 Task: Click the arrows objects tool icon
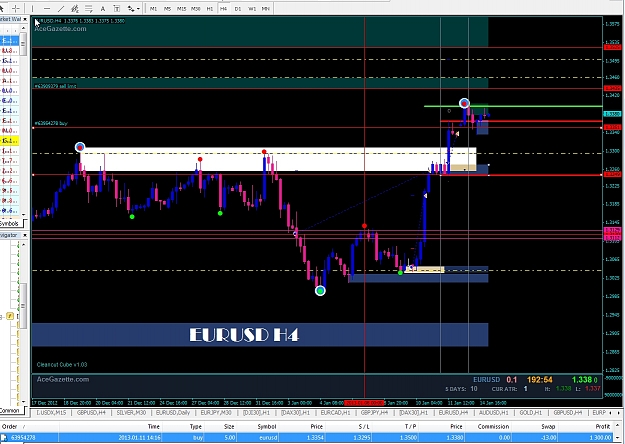131,8
